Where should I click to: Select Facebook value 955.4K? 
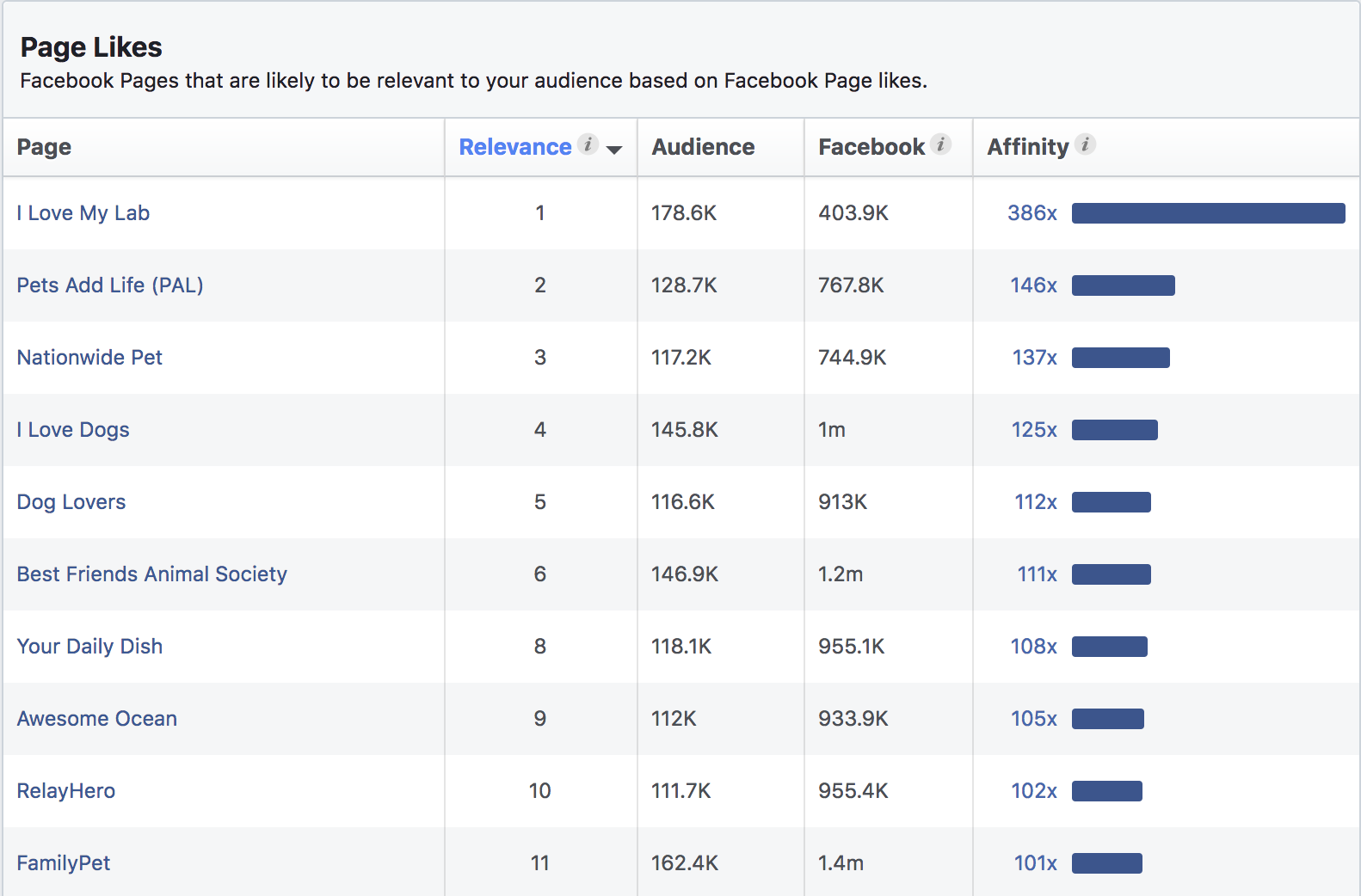[853, 791]
